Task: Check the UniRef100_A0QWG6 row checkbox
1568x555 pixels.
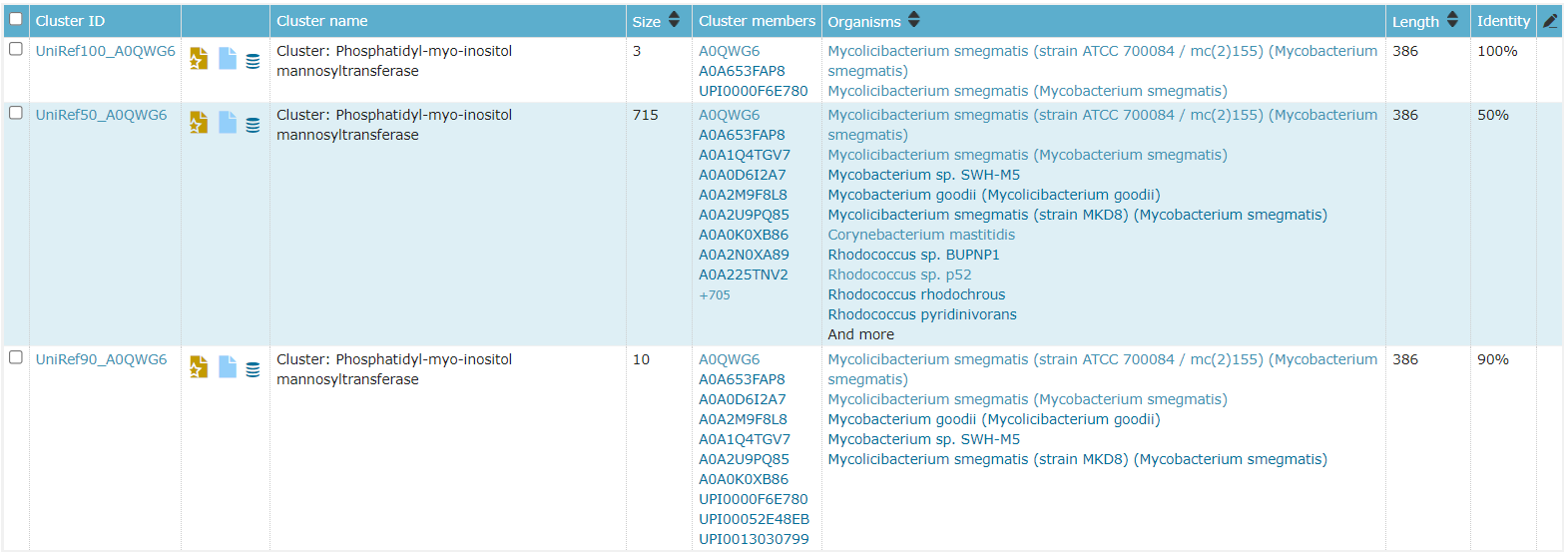Action: click(x=16, y=49)
